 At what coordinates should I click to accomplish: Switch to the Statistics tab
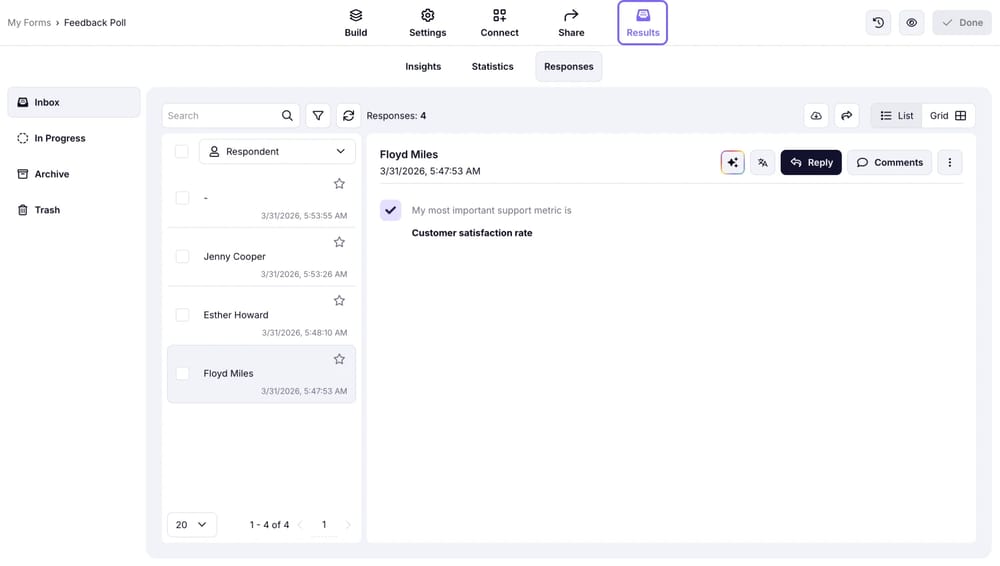[492, 66]
